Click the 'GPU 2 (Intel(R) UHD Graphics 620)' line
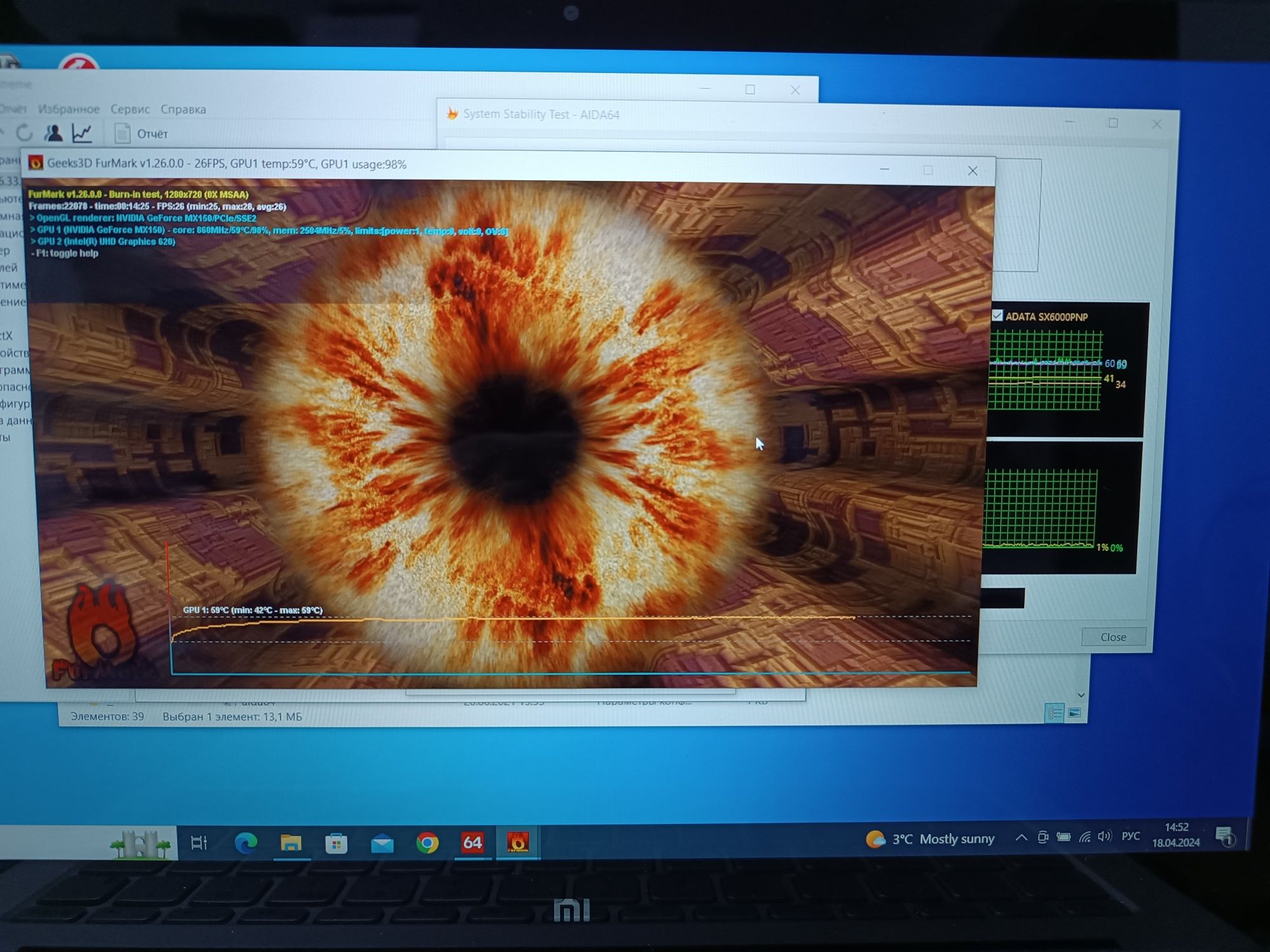 pos(103,241)
